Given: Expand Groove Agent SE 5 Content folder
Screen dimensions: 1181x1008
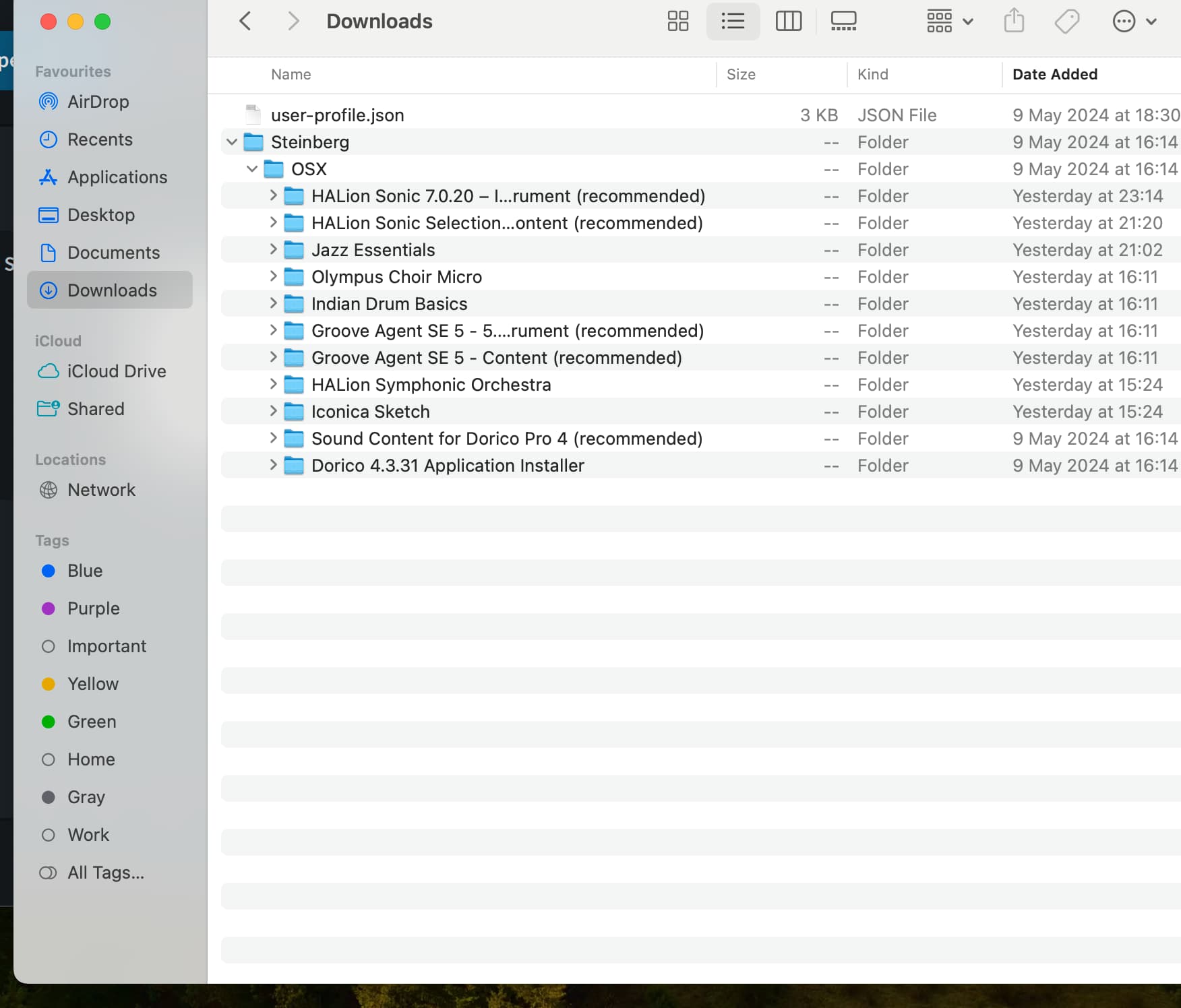Looking at the screenshot, I should 273,358.
